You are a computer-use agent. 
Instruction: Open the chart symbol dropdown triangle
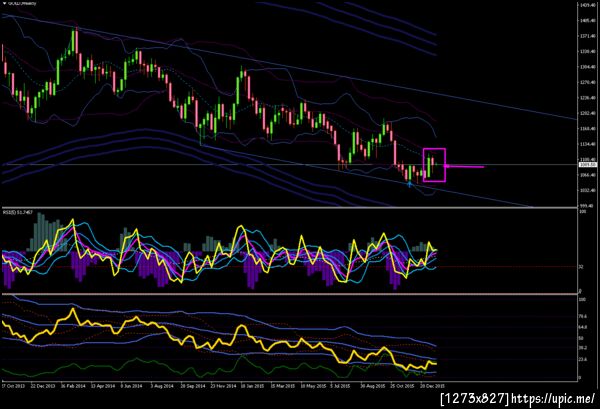pos(5,3)
